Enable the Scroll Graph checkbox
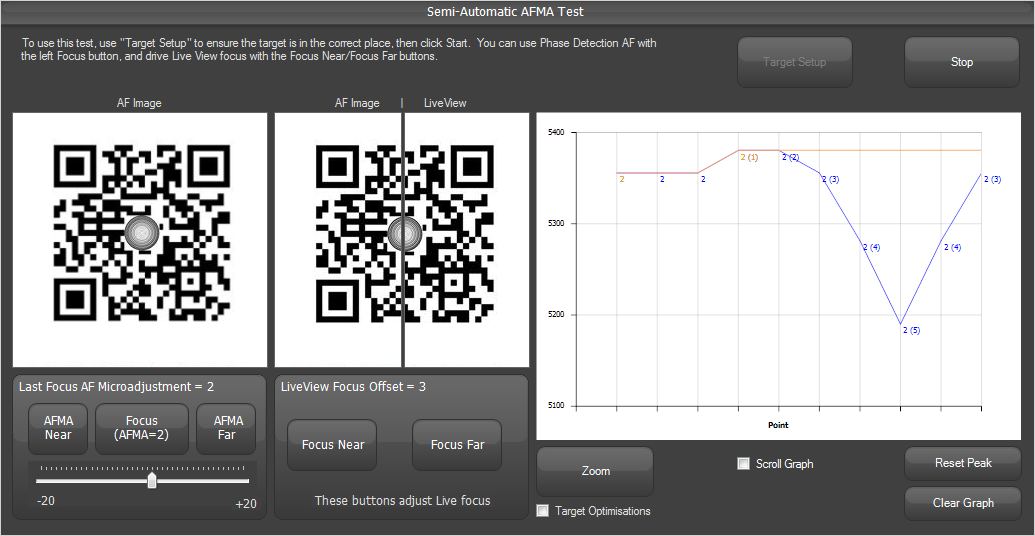 743,464
